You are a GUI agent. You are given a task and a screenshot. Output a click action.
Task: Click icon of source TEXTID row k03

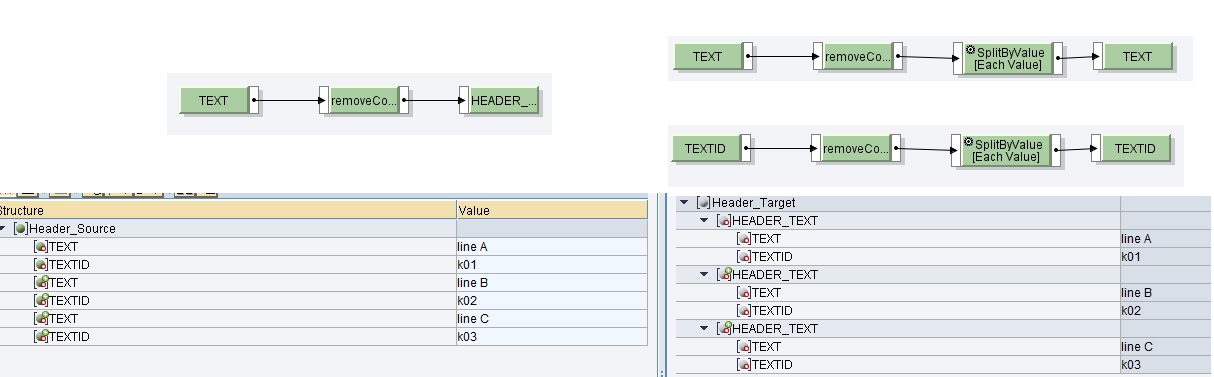(41, 337)
